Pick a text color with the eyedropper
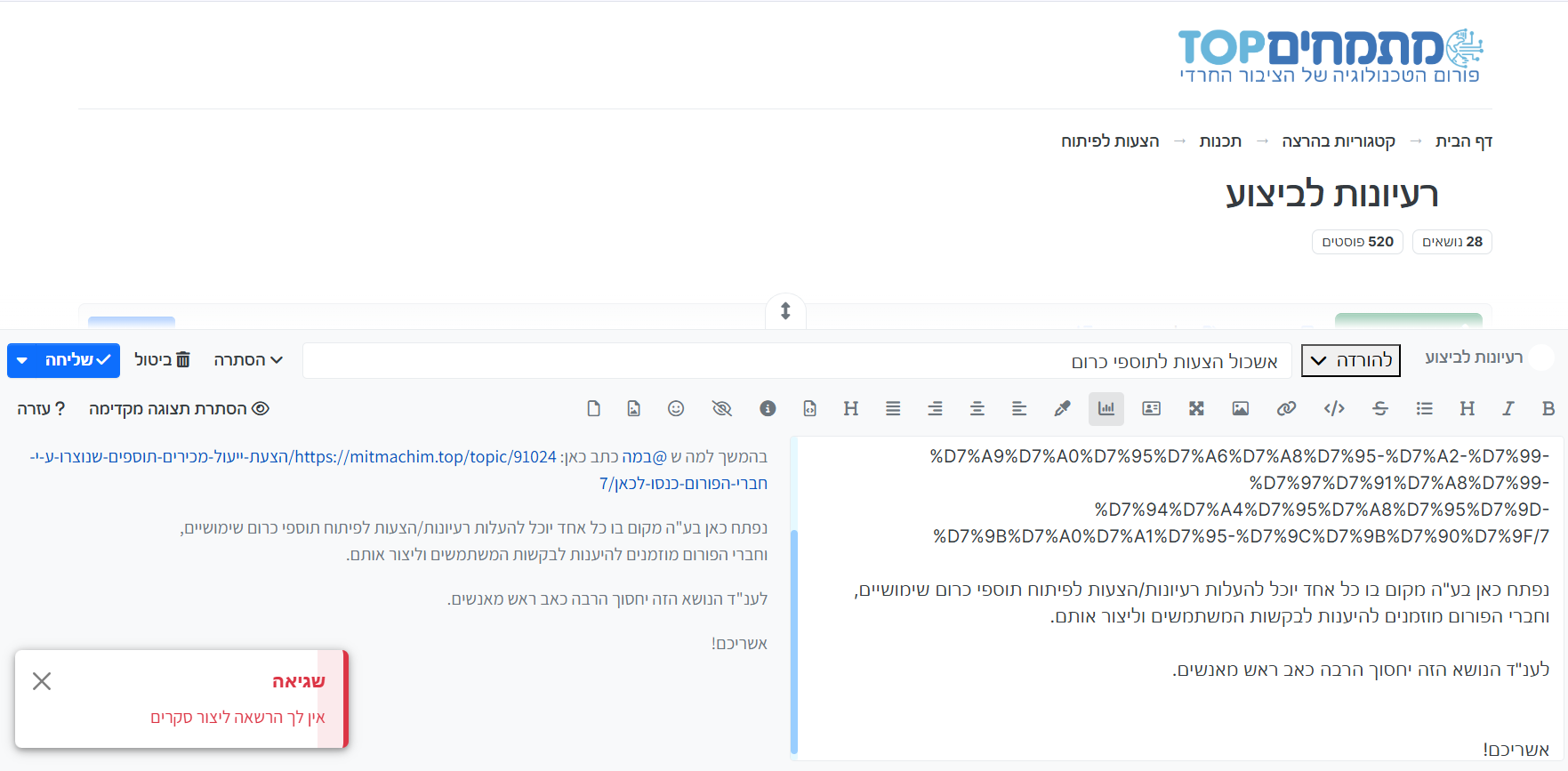Viewport: 1568px width, 771px height. click(1062, 408)
